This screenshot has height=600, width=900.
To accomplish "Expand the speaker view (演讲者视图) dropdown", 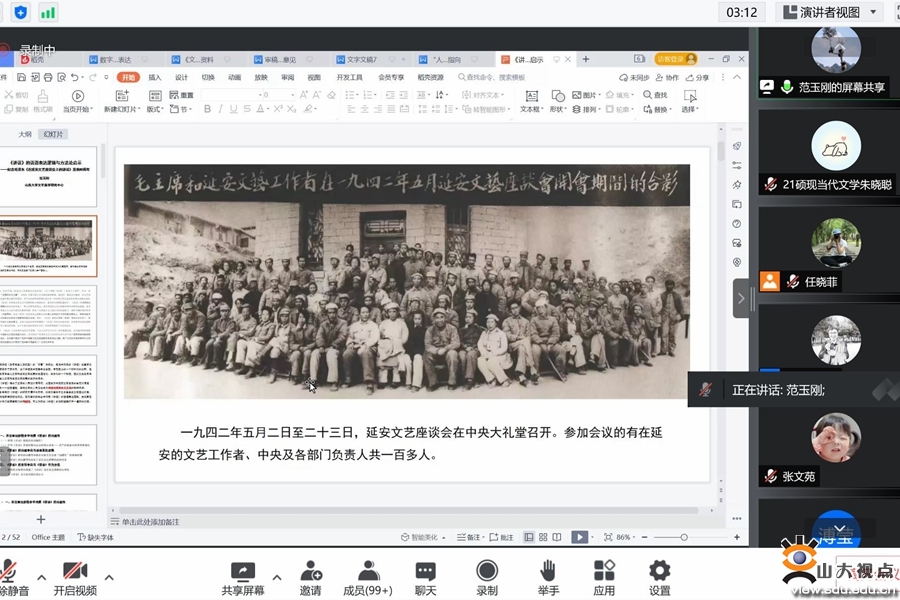I will tap(874, 12).
